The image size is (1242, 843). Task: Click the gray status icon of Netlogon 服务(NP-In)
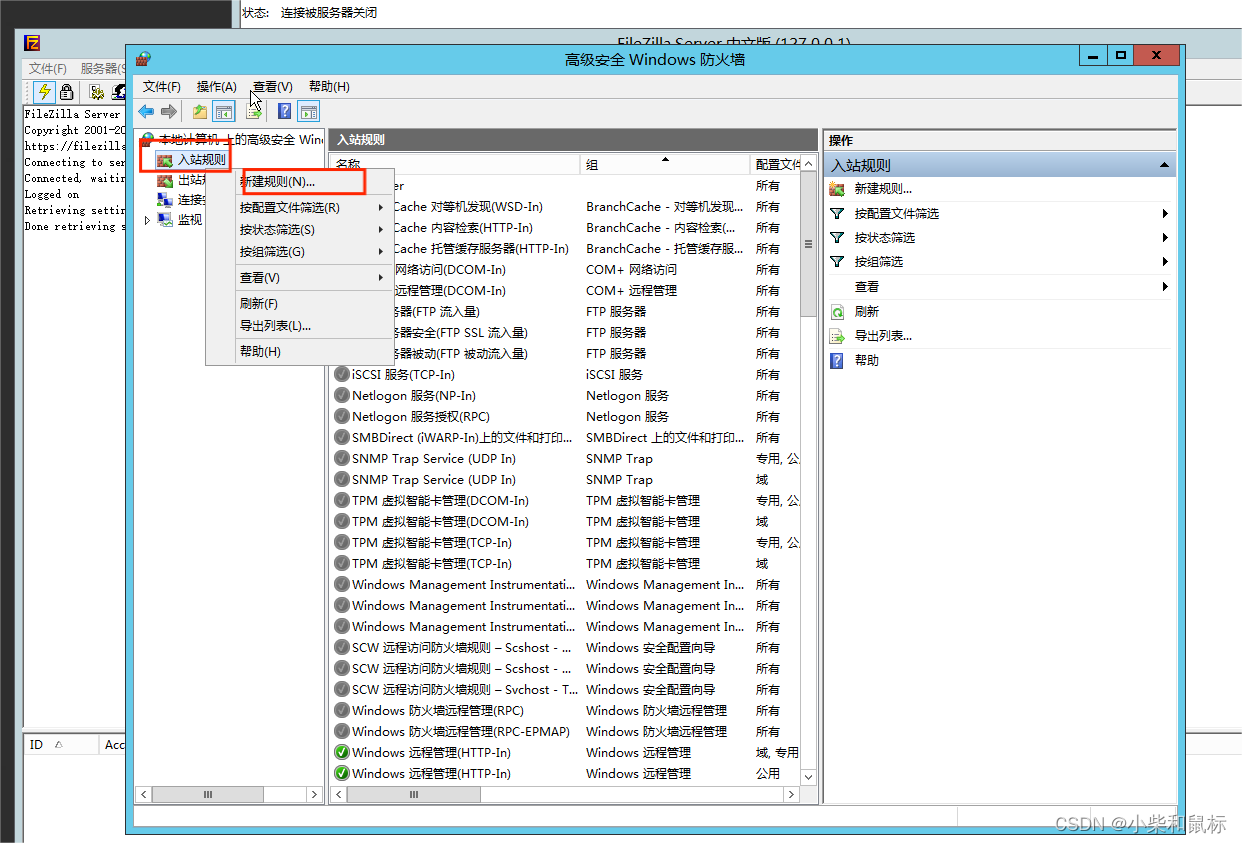[342, 396]
